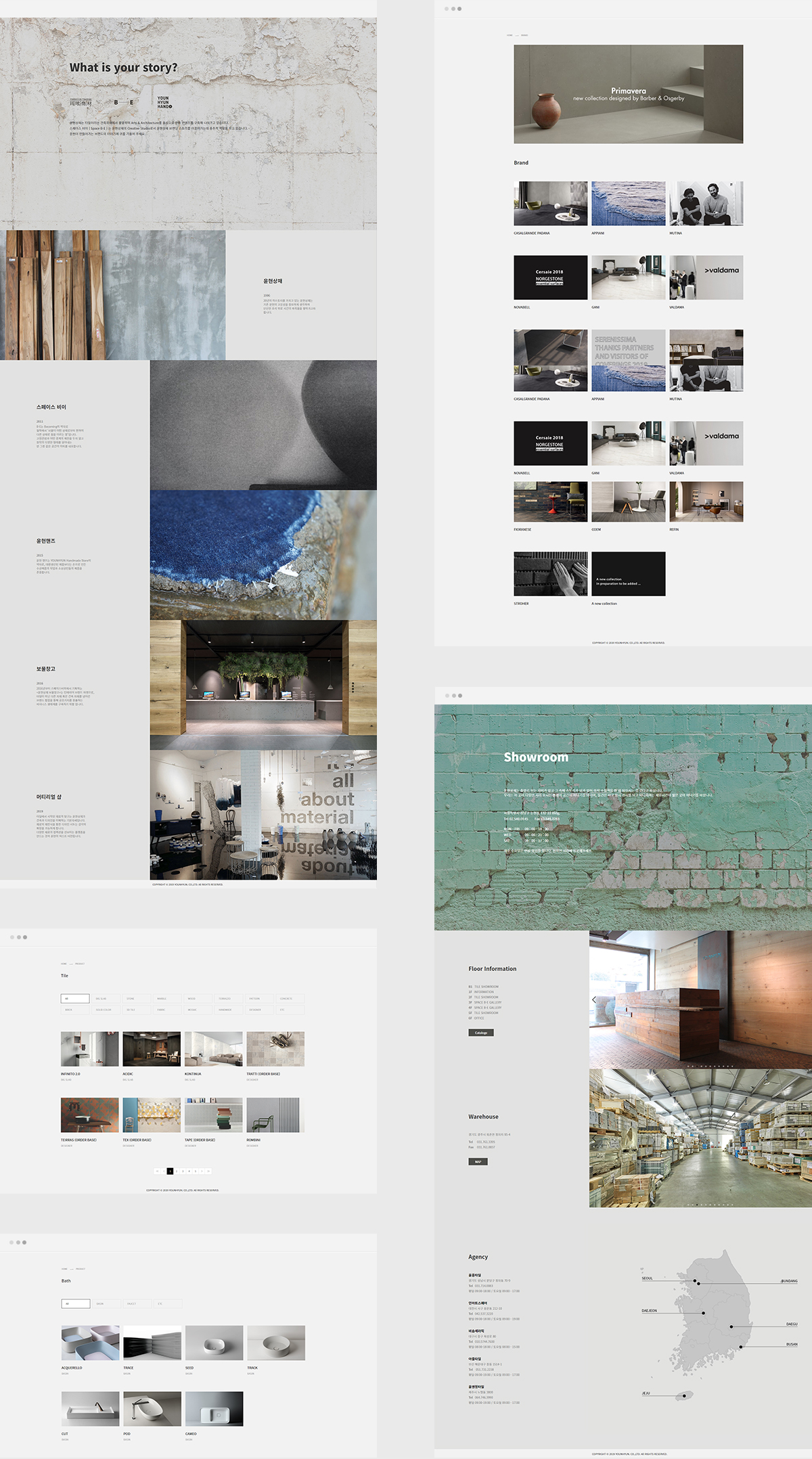Viewport: 812px width, 1459px height.
Task: Open page 2 of tile results
Action: tap(177, 1171)
